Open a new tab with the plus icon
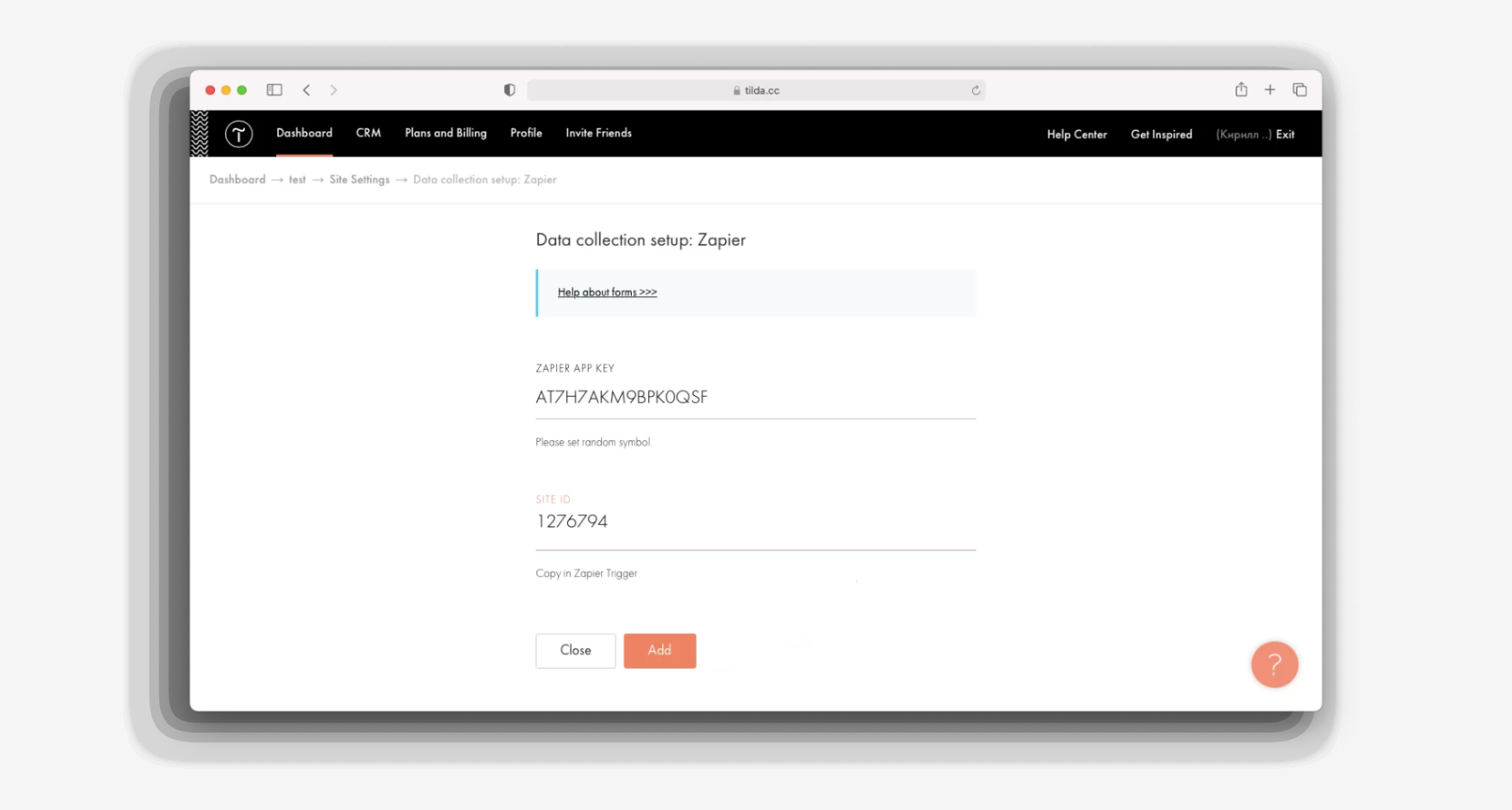The image size is (1512, 810). [1270, 90]
